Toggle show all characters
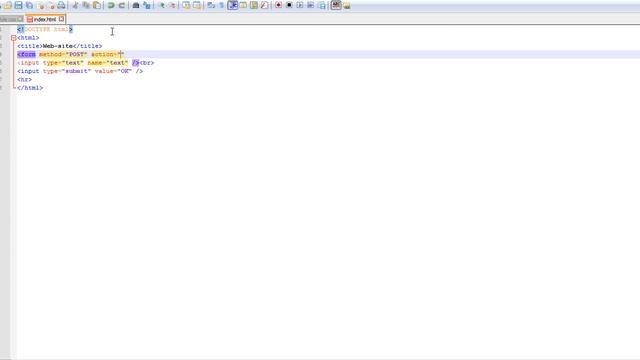The image size is (640, 360). [222, 5]
